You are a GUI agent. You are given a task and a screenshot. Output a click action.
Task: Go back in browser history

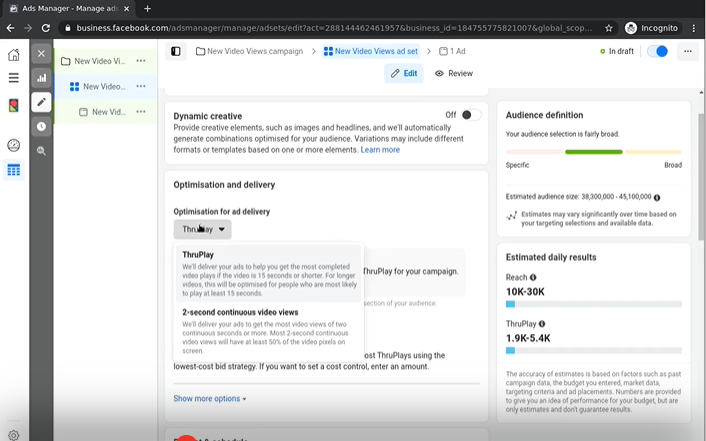[10, 28]
